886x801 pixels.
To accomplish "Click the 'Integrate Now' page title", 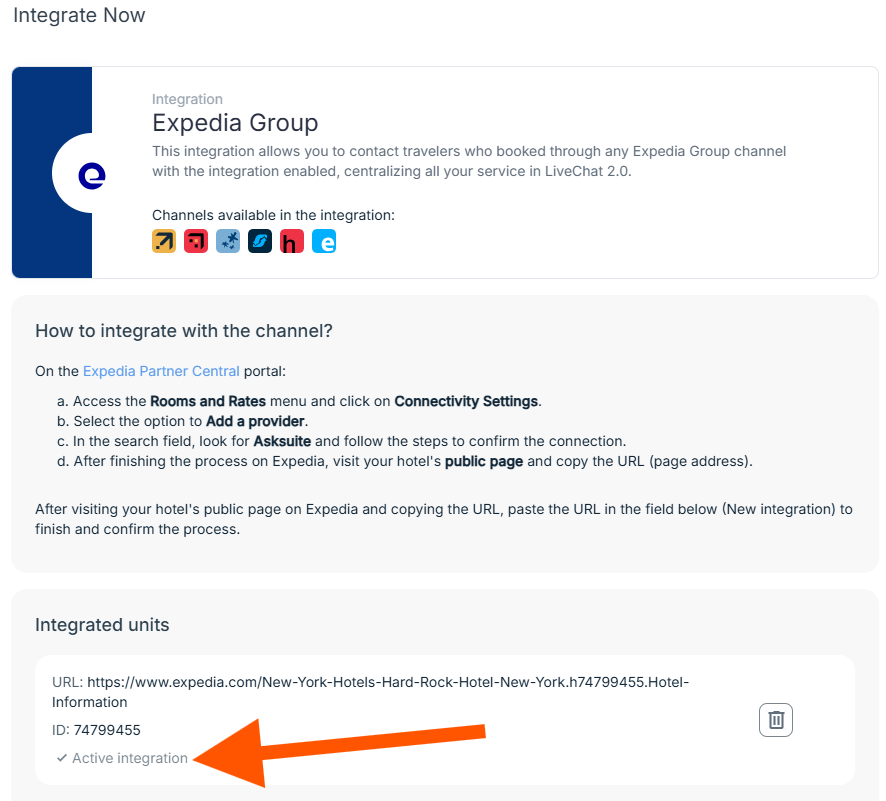I will [79, 15].
